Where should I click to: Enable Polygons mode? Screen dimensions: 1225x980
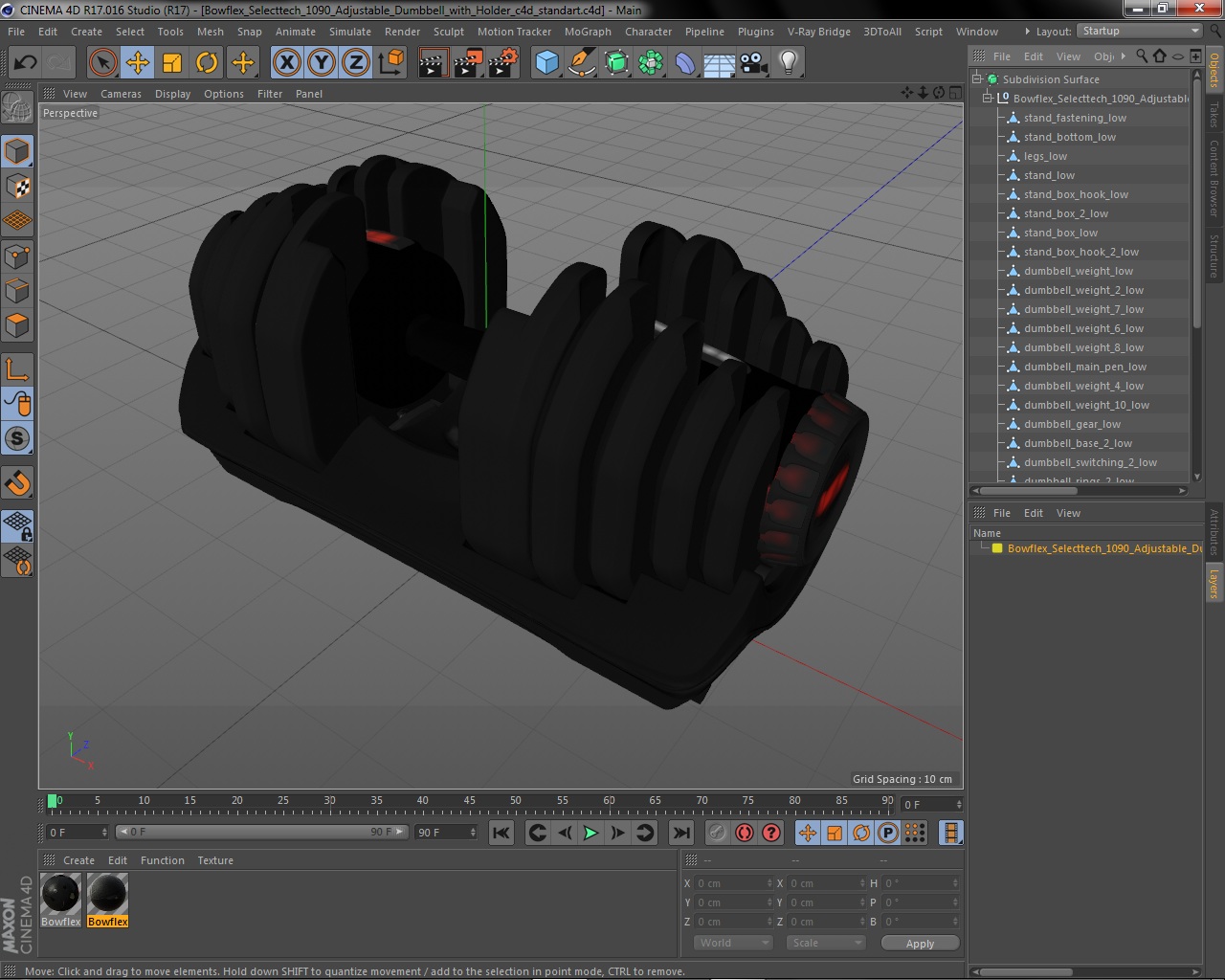coord(17,325)
